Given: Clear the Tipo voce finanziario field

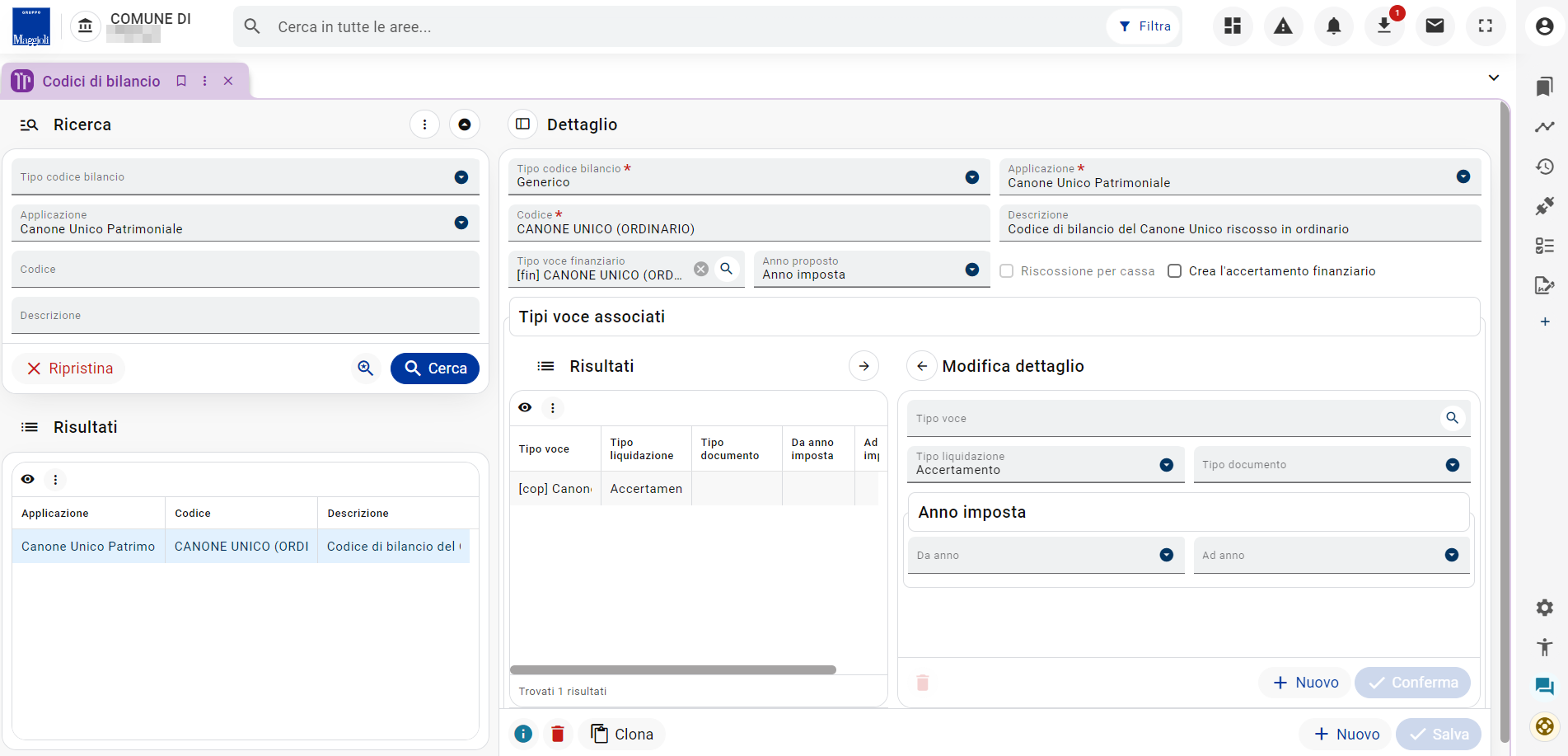Looking at the screenshot, I should click(x=700, y=269).
